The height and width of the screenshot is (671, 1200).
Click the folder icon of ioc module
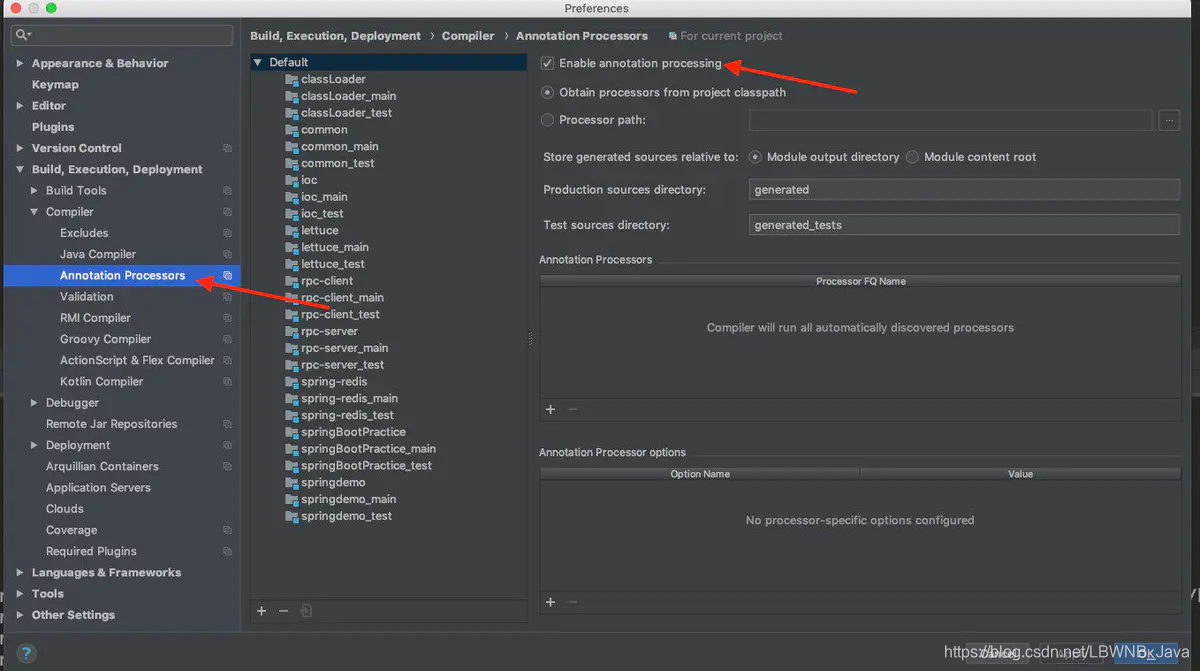pyautogui.click(x=292, y=180)
